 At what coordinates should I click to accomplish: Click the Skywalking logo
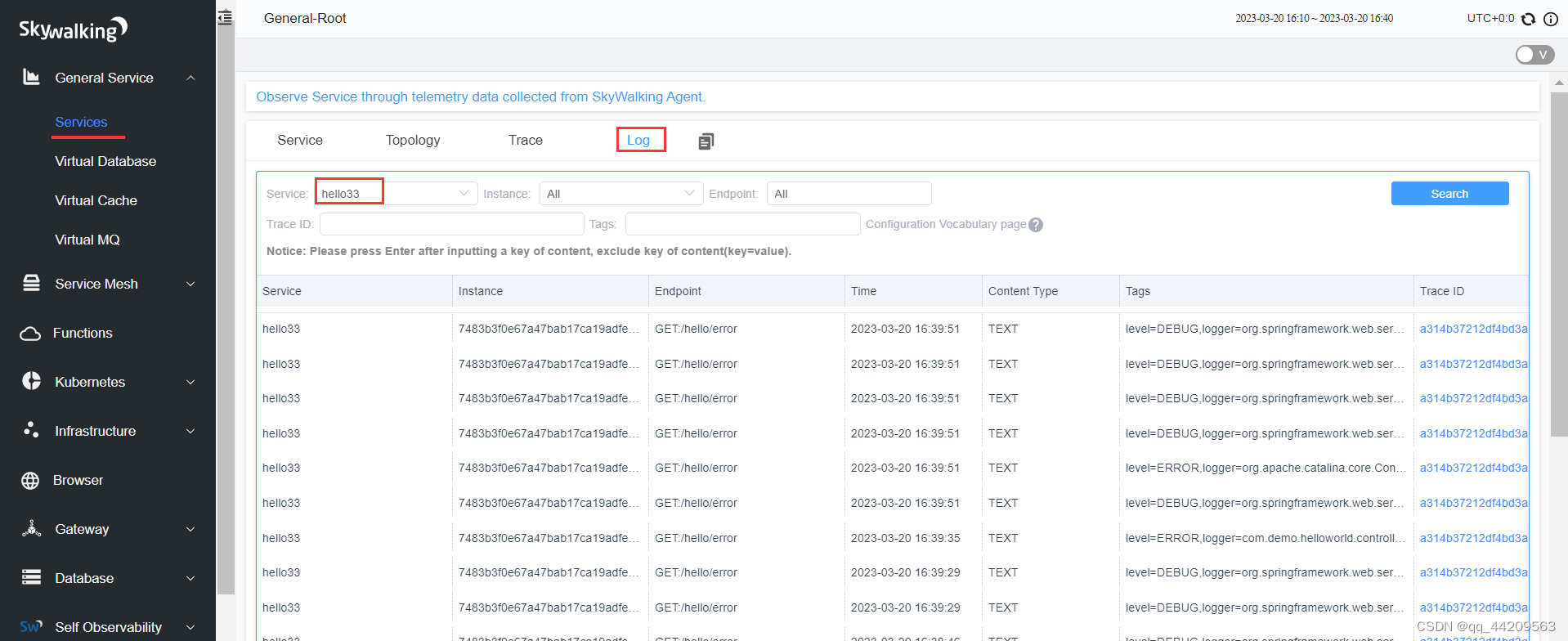(74, 29)
